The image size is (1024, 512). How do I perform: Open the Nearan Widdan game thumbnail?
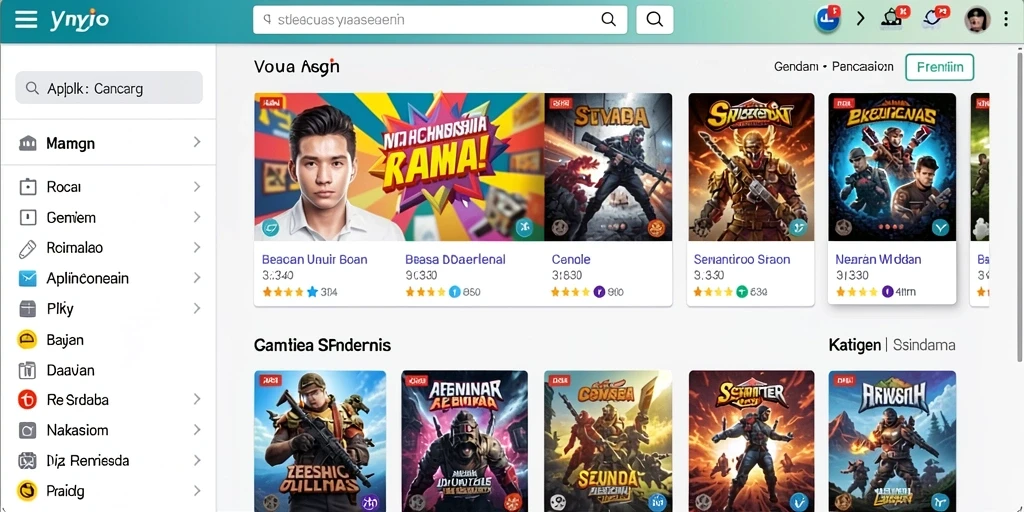[x=892, y=167]
